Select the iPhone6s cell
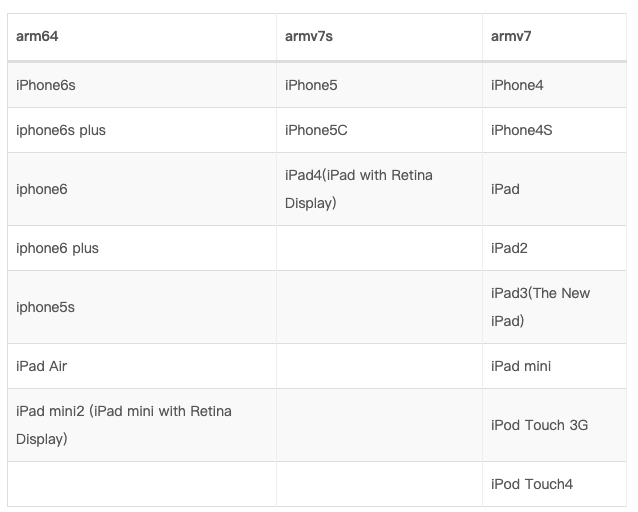Image resolution: width=638 pixels, height=512 pixels. pos(142,85)
